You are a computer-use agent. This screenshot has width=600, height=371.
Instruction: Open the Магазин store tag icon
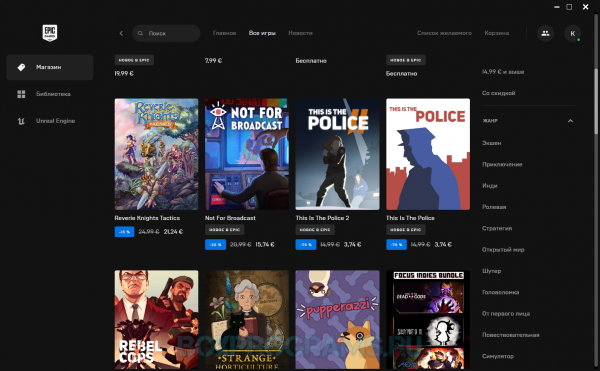pos(21,67)
